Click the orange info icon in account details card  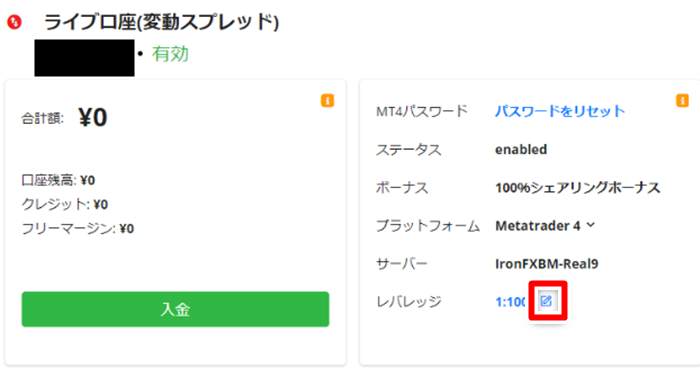click(x=682, y=100)
